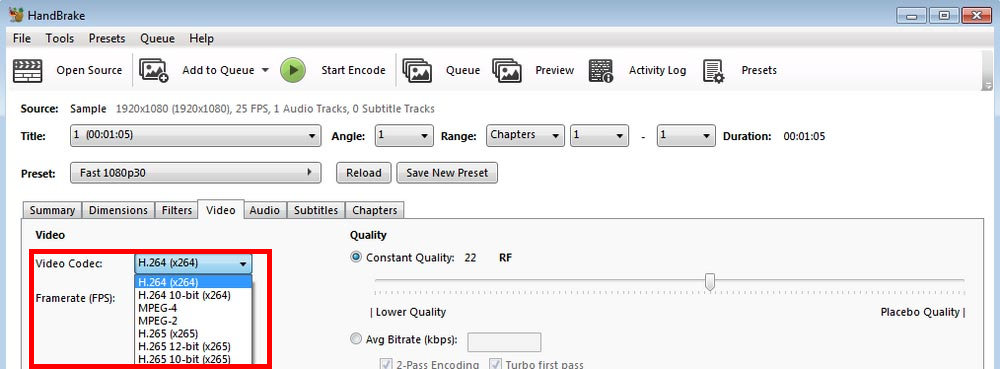Click the Constant Quality slider handle
Screen dimensions: 1000x369
[710, 281]
